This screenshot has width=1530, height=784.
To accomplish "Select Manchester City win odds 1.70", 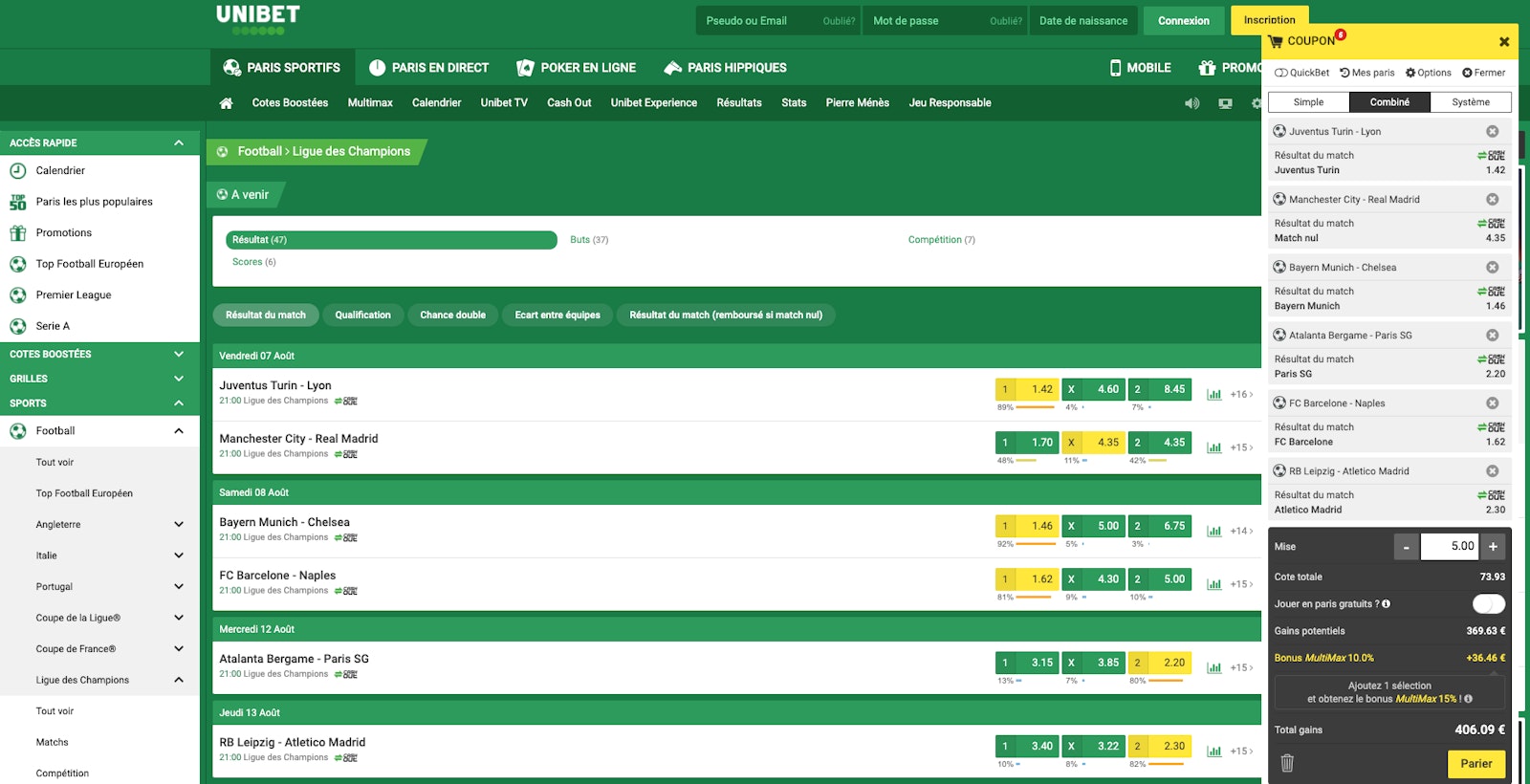I will click(x=1027, y=443).
